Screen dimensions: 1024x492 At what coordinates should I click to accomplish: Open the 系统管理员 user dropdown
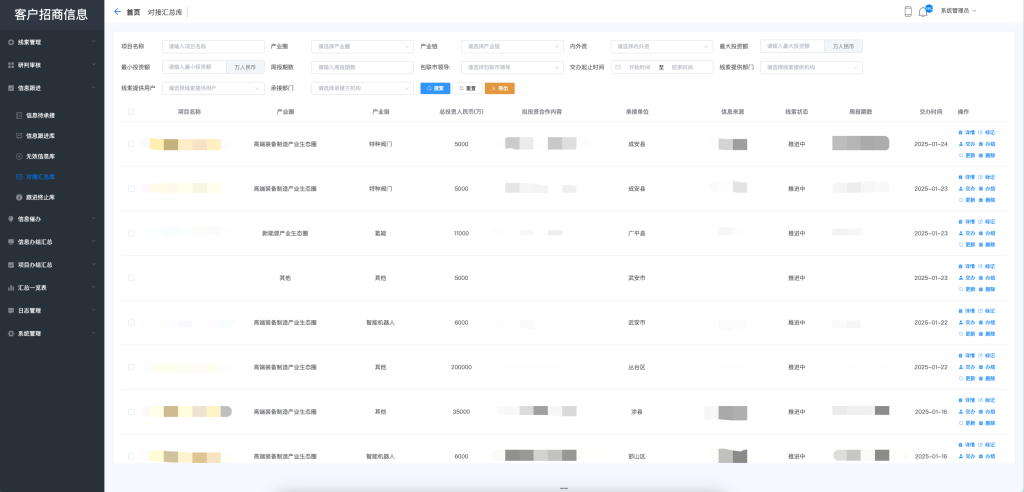pos(958,12)
